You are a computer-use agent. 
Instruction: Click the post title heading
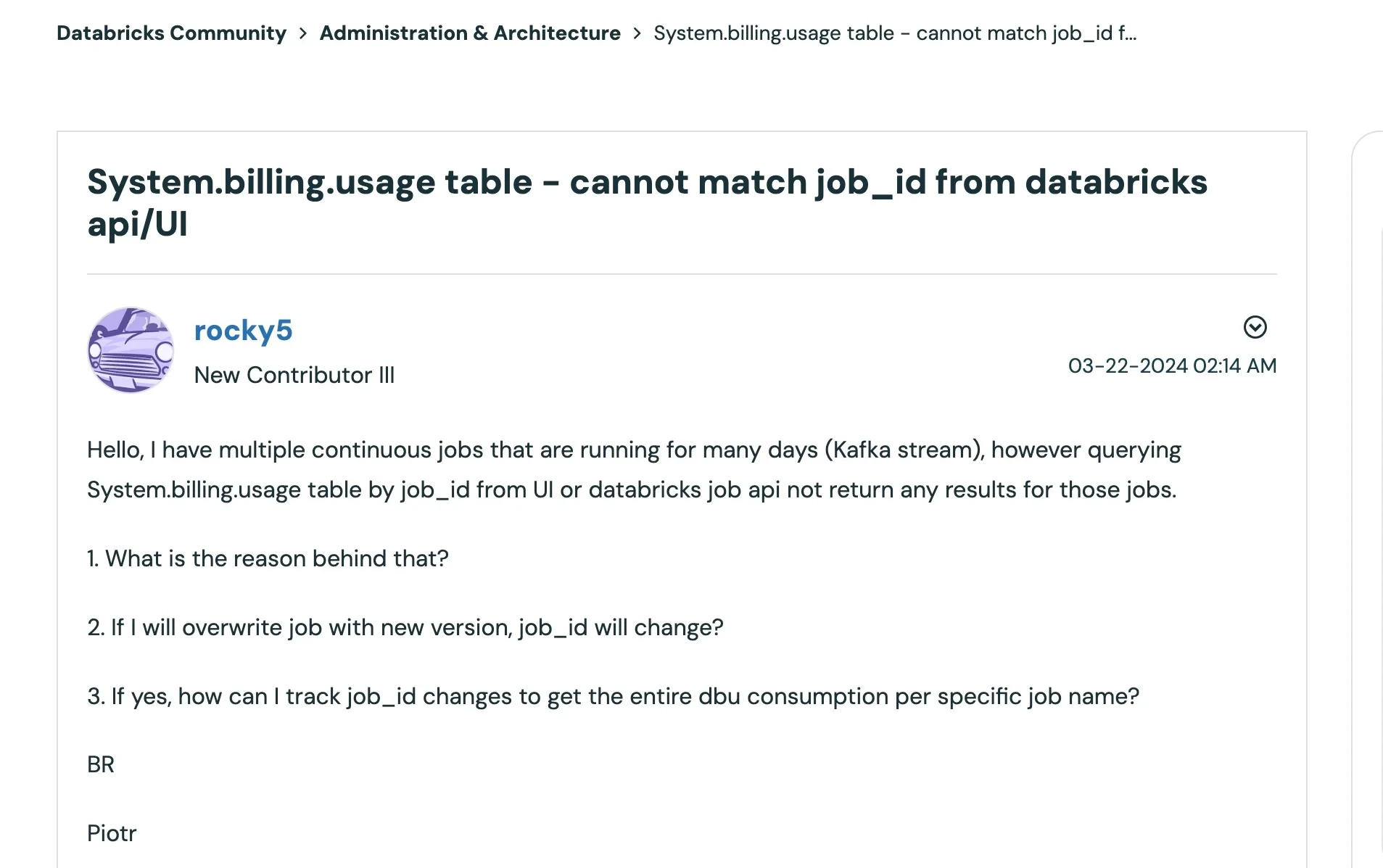[647, 202]
